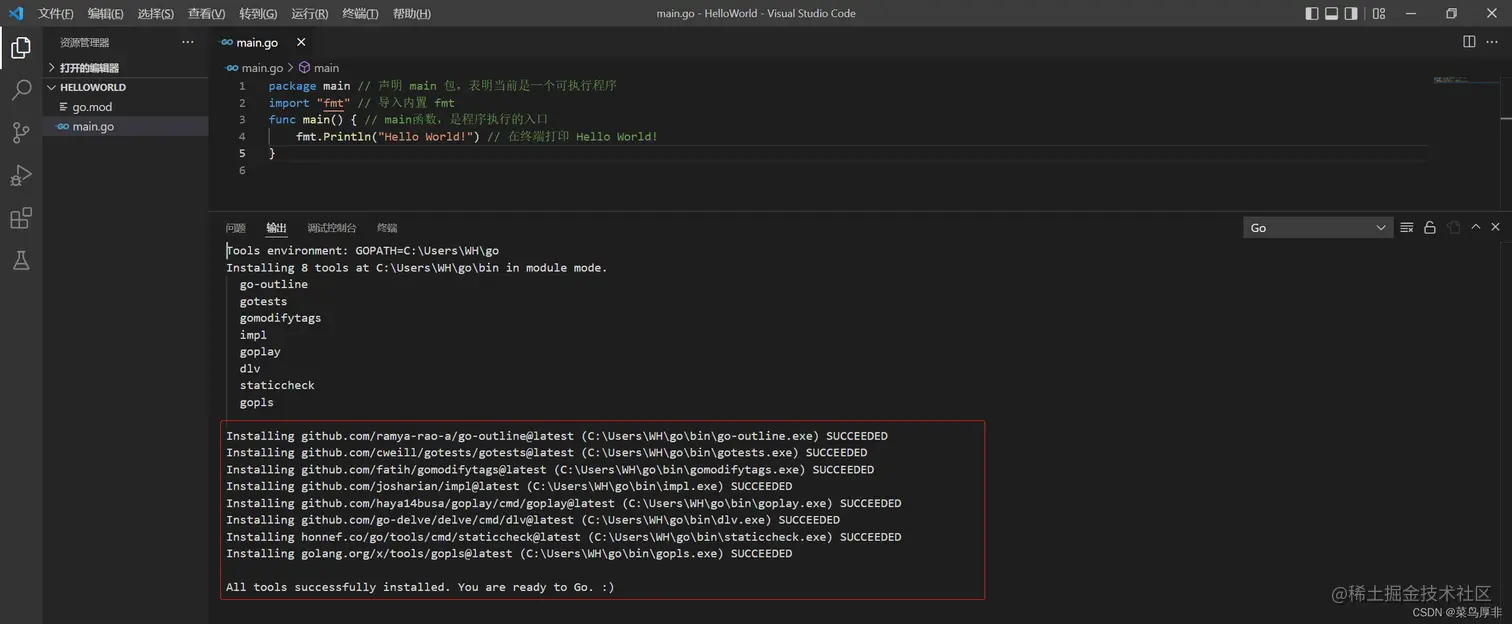The image size is (1512, 624).
Task: Open the Help (帮助) menu
Action: coord(411,13)
